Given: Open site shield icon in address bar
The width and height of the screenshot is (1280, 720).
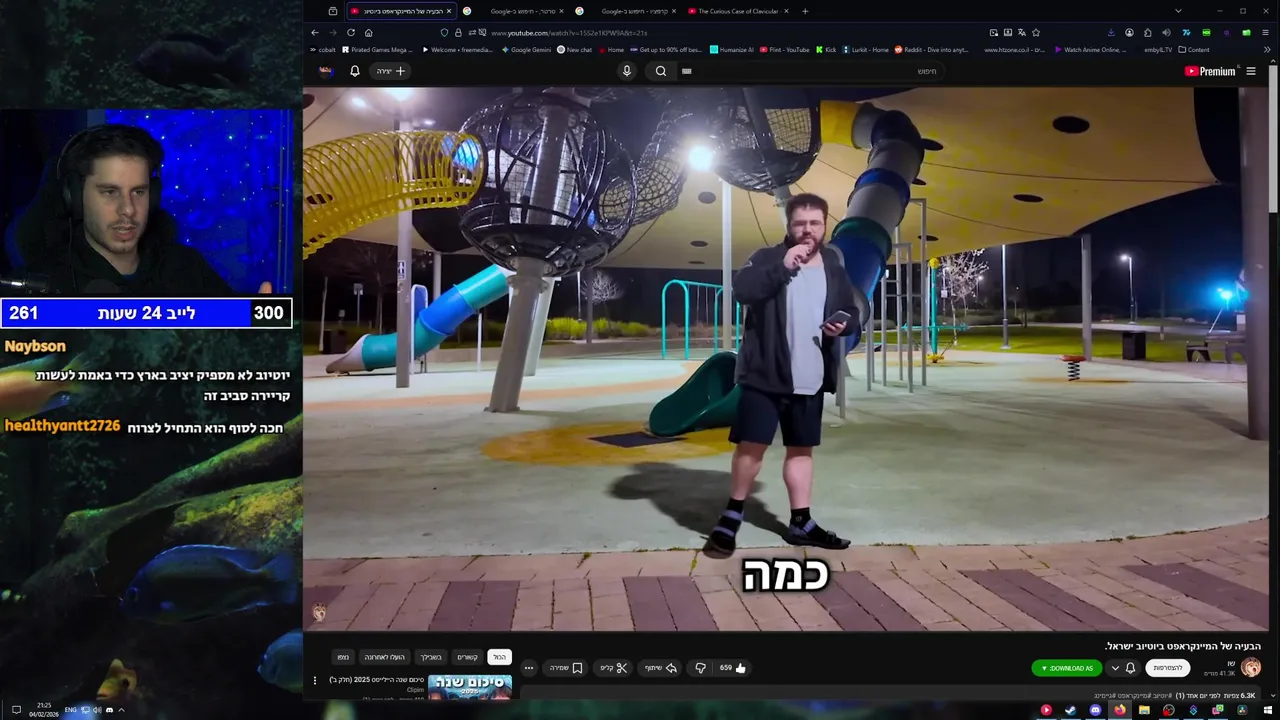Looking at the screenshot, I should 444,32.
